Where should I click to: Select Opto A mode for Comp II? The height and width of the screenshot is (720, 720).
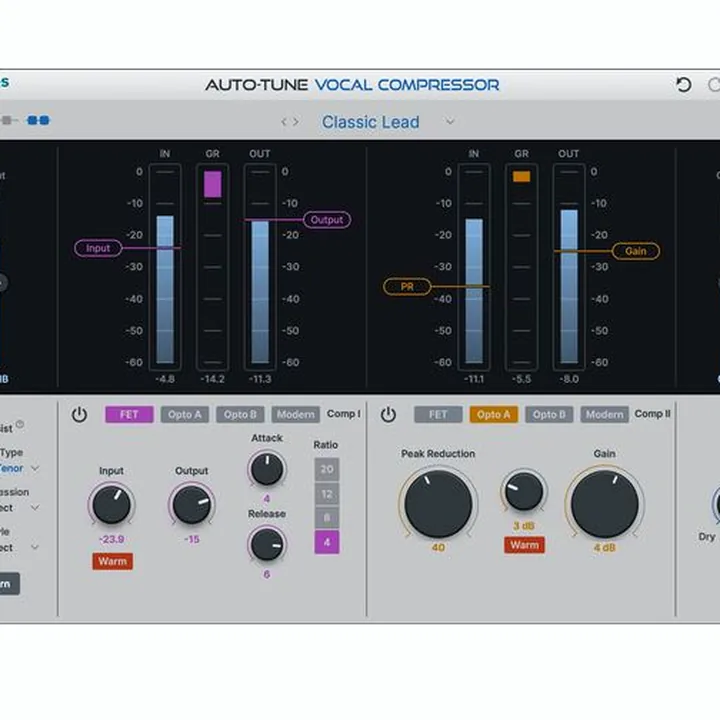(x=494, y=415)
